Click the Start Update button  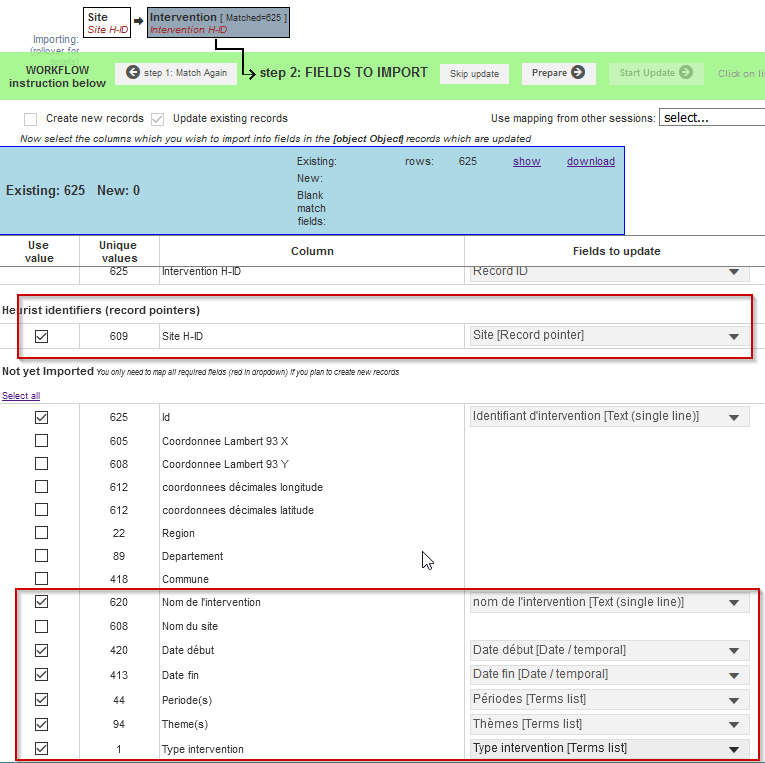coord(654,73)
